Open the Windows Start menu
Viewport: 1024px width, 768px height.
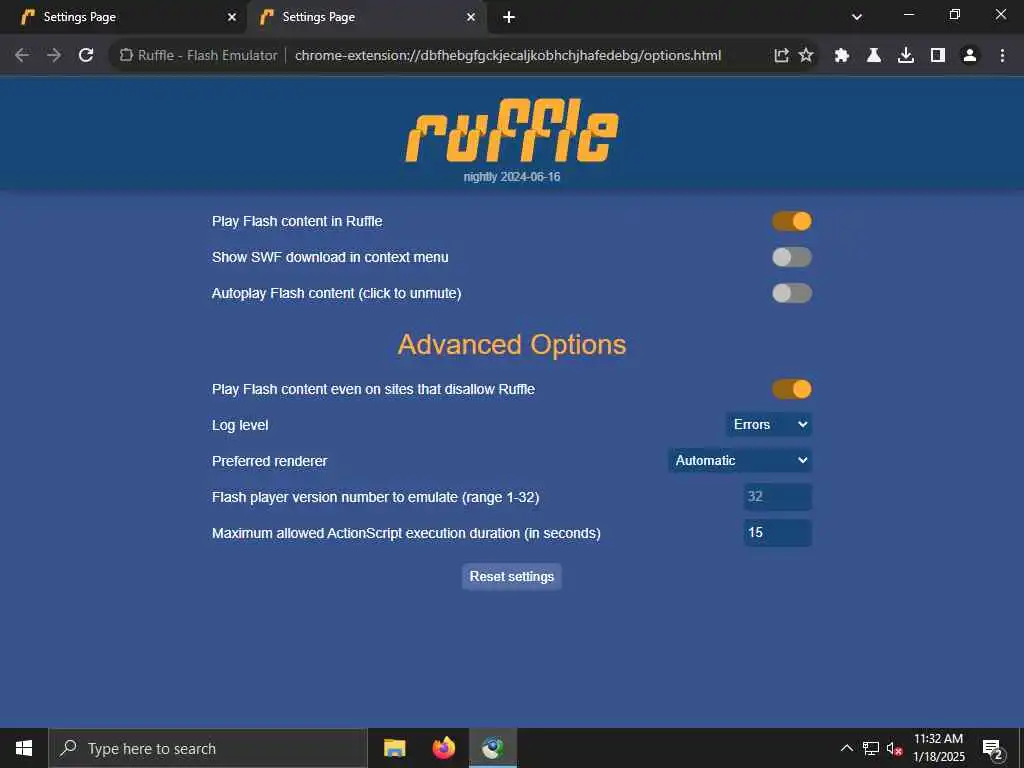pos(24,748)
